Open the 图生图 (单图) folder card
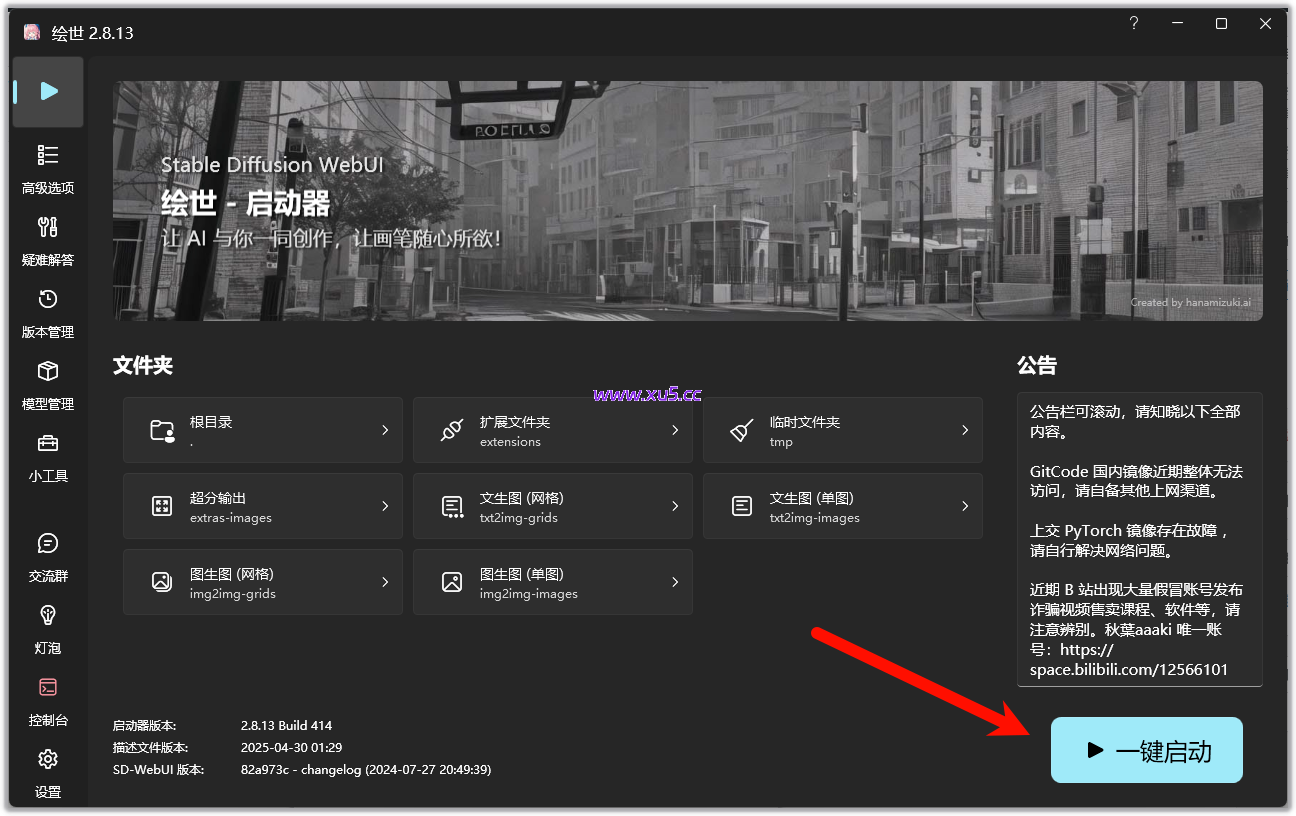Viewport: 1296px width, 816px height. tap(552, 581)
